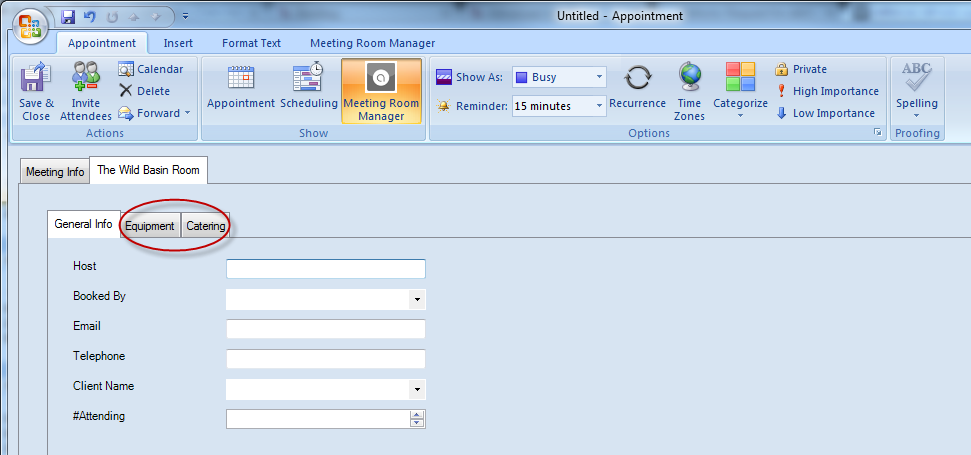Open the Reminder 15 minutes dropdown
Image resolution: width=971 pixels, height=455 pixels.
coord(599,106)
